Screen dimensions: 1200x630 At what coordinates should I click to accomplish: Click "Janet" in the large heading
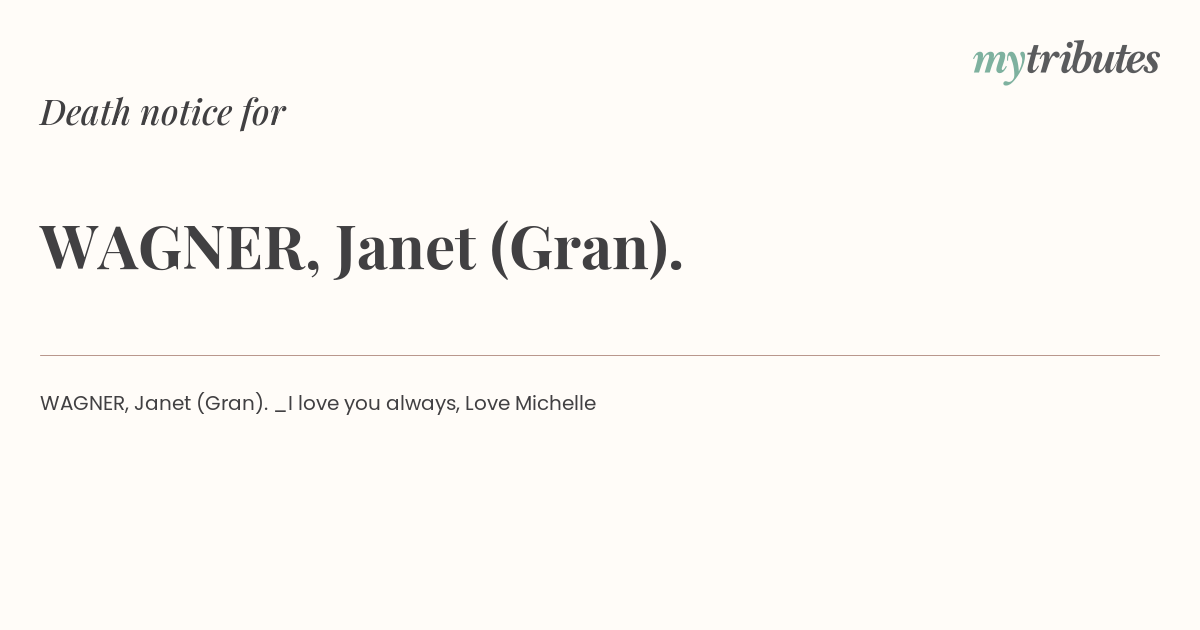point(405,248)
